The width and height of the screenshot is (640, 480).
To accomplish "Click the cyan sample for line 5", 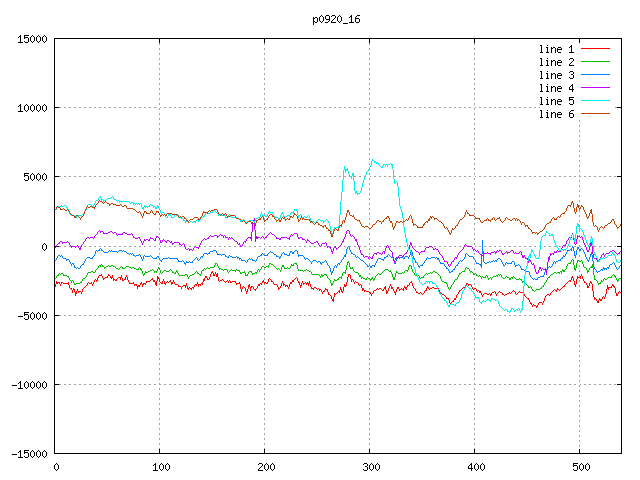I will tap(596, 101).
